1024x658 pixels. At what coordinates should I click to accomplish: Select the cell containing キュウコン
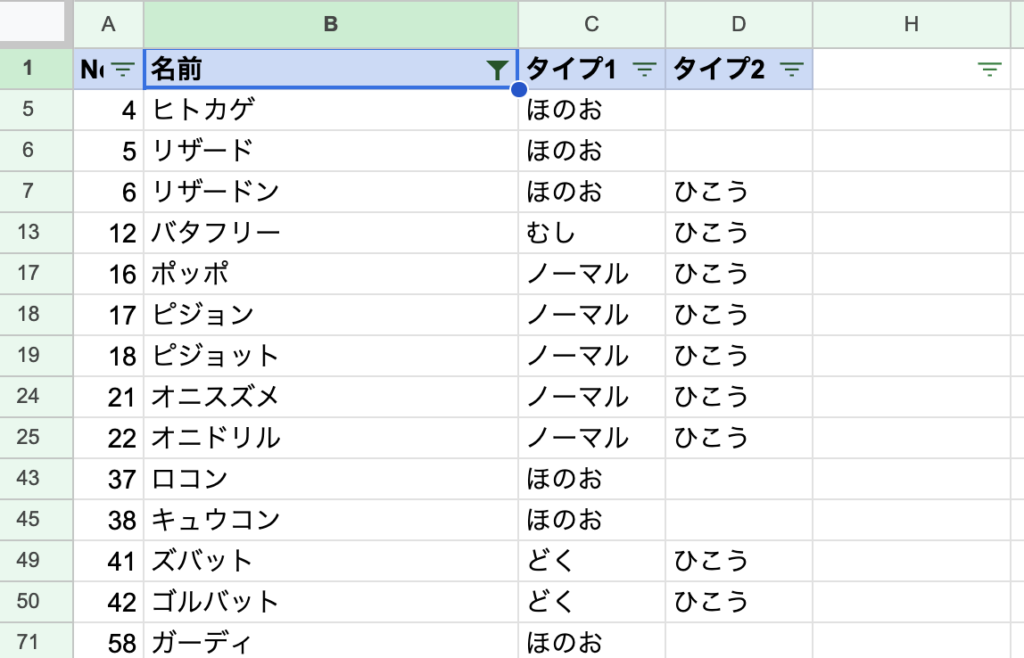point(331,520)
